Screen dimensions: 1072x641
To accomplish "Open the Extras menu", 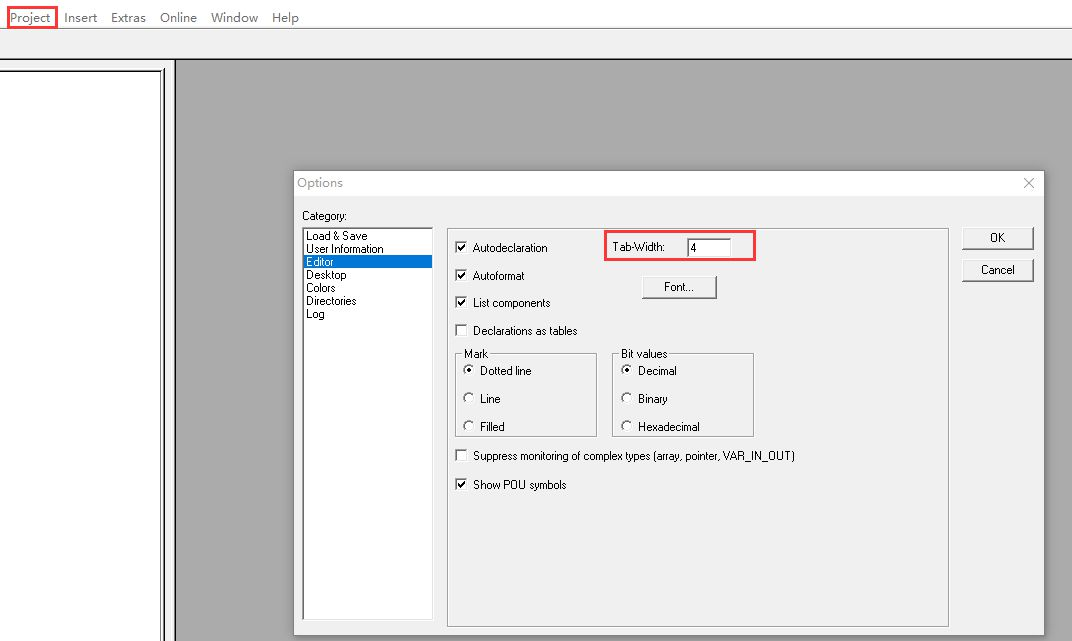I will coord(129,18).
